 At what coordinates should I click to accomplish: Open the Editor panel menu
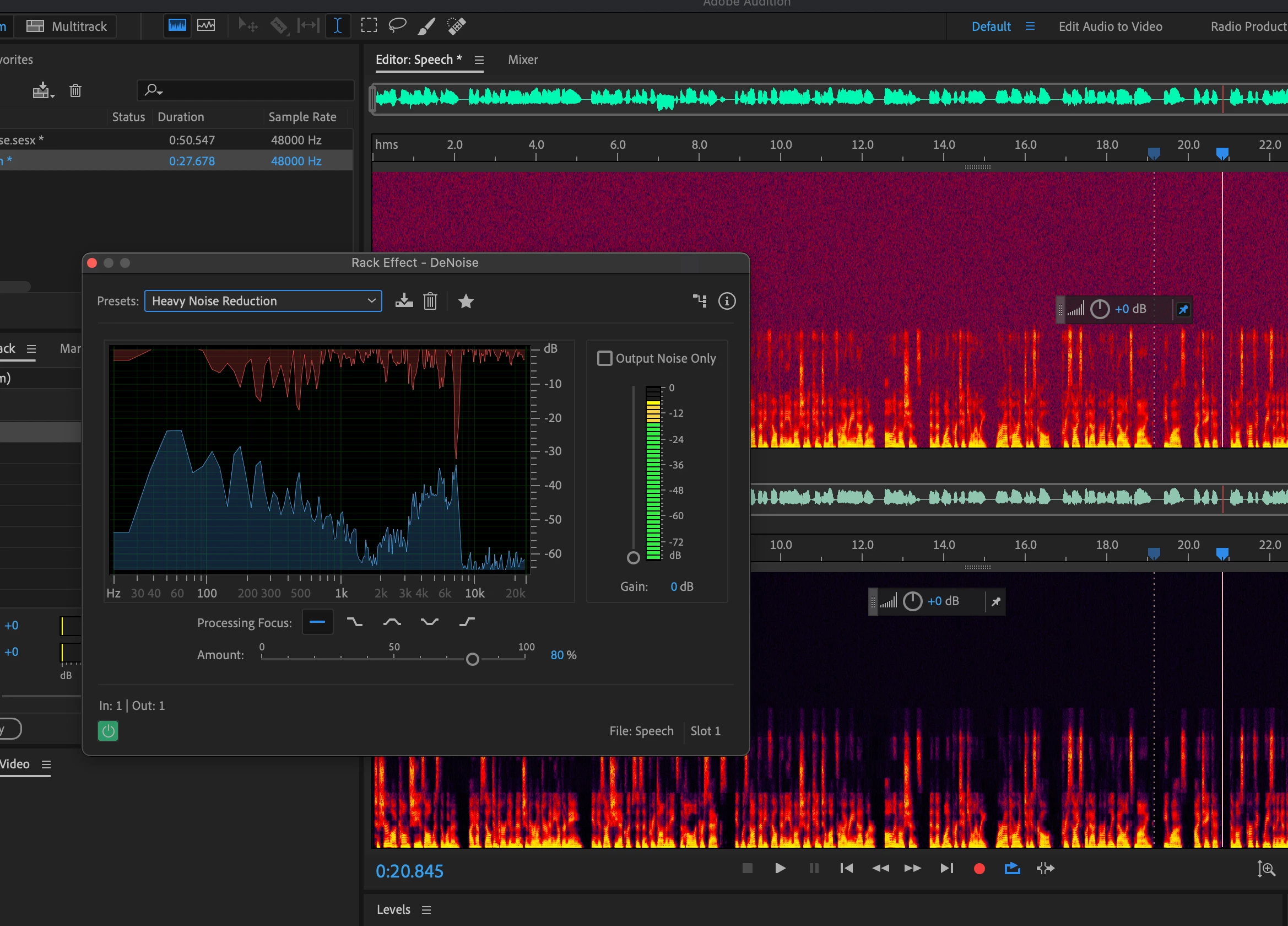point(479,60)
